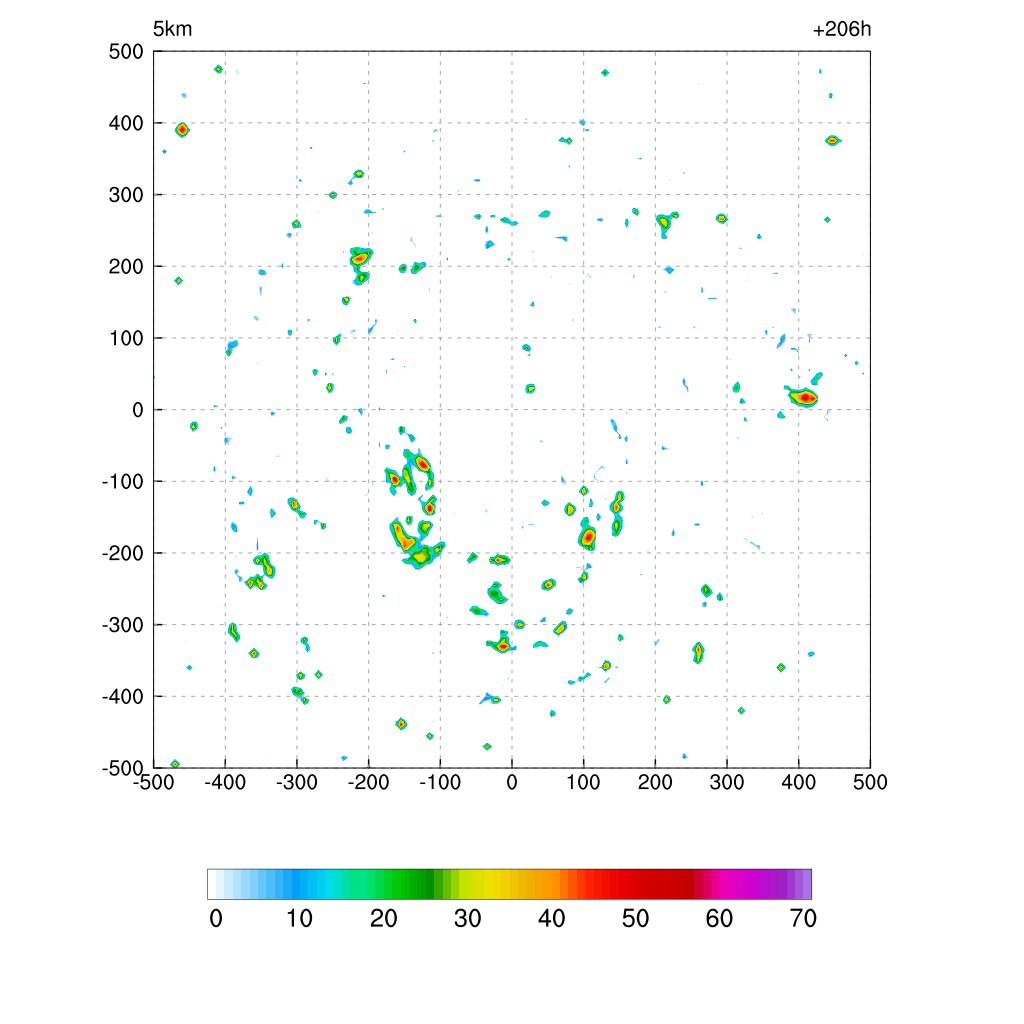The image size is (1024, 1024).
Task: Click the x-axis tick label 400
Action: (x=799, y=782)
